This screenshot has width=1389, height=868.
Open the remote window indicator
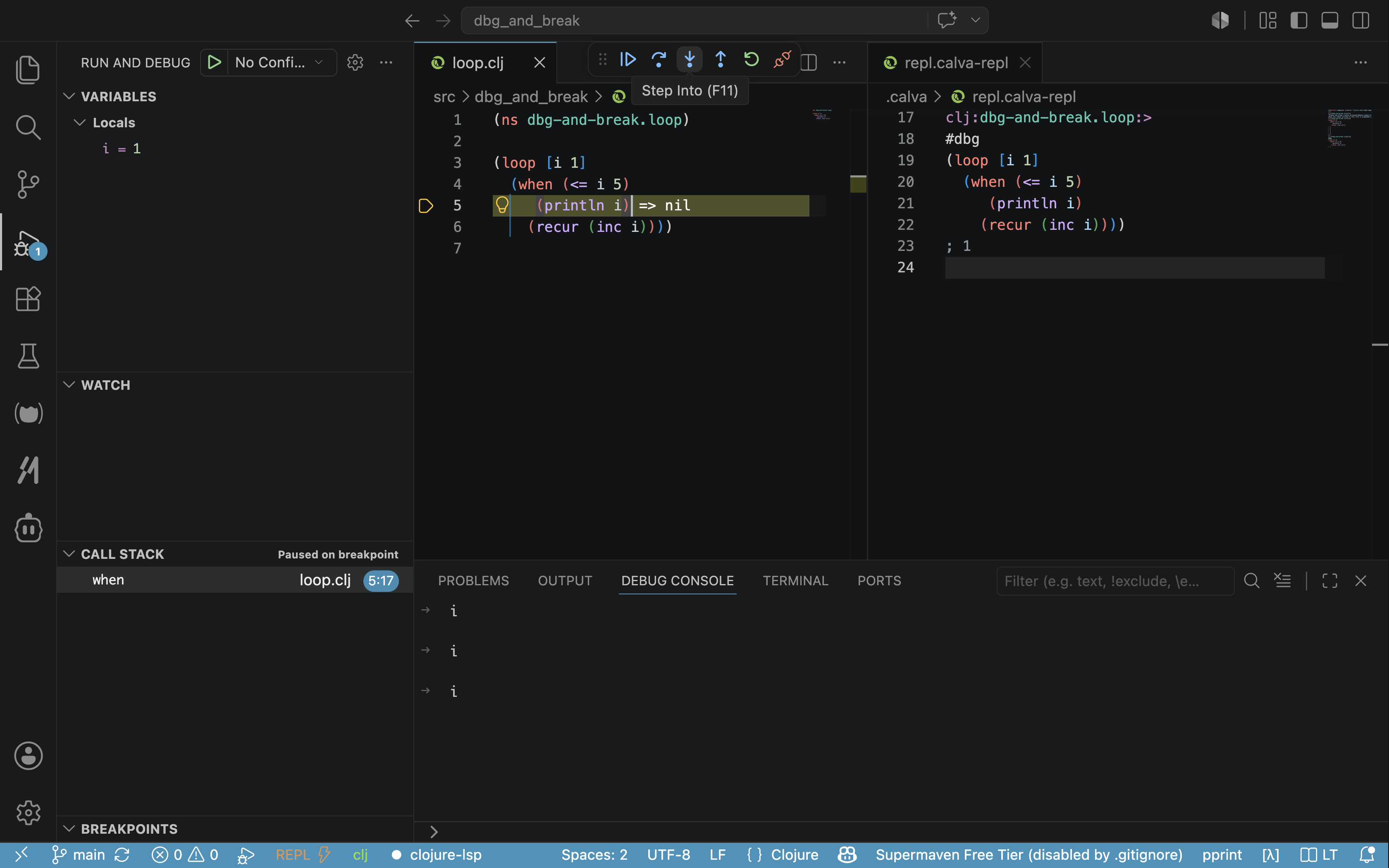(21, 855)
